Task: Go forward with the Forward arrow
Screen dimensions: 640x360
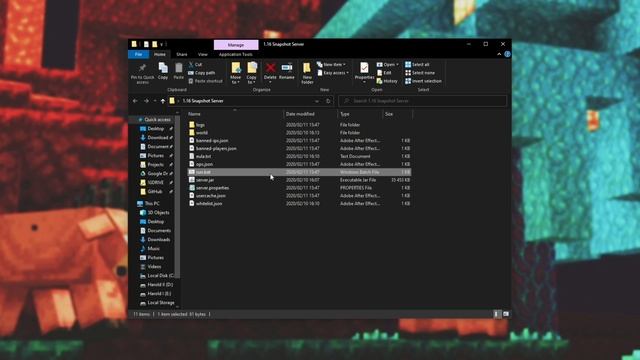Action: click(x=146, y=101)
